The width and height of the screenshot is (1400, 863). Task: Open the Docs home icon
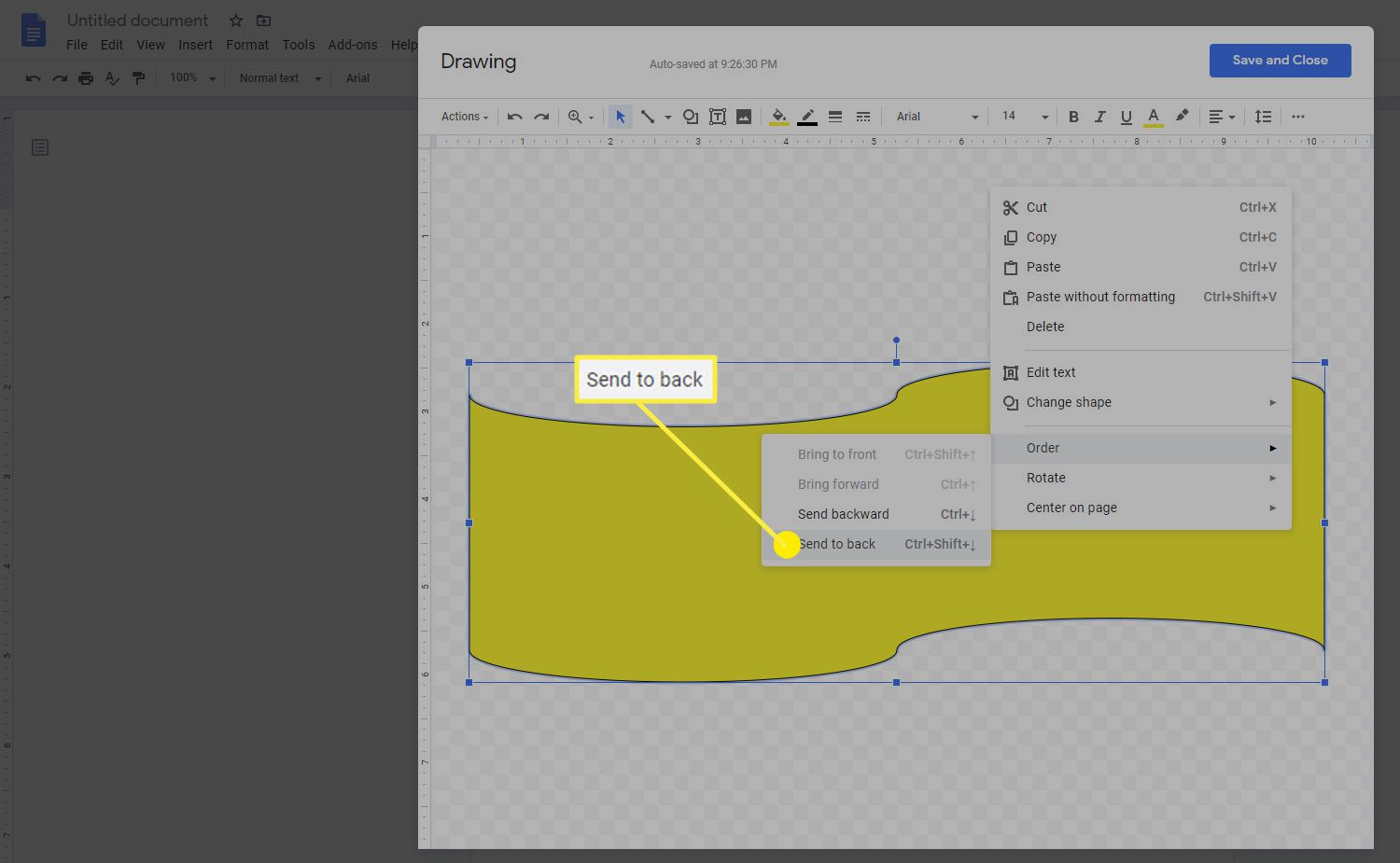(33, 30)
